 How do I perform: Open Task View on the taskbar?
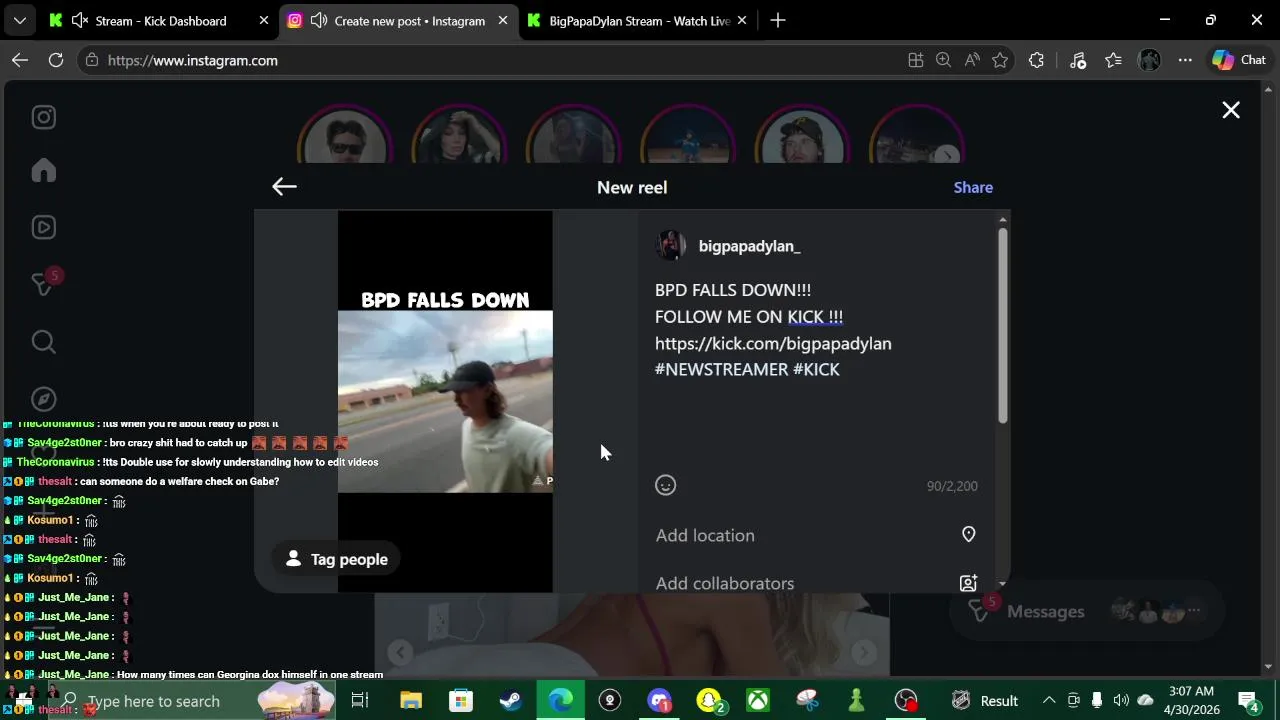pyautogui.click(x=360, y=701)
